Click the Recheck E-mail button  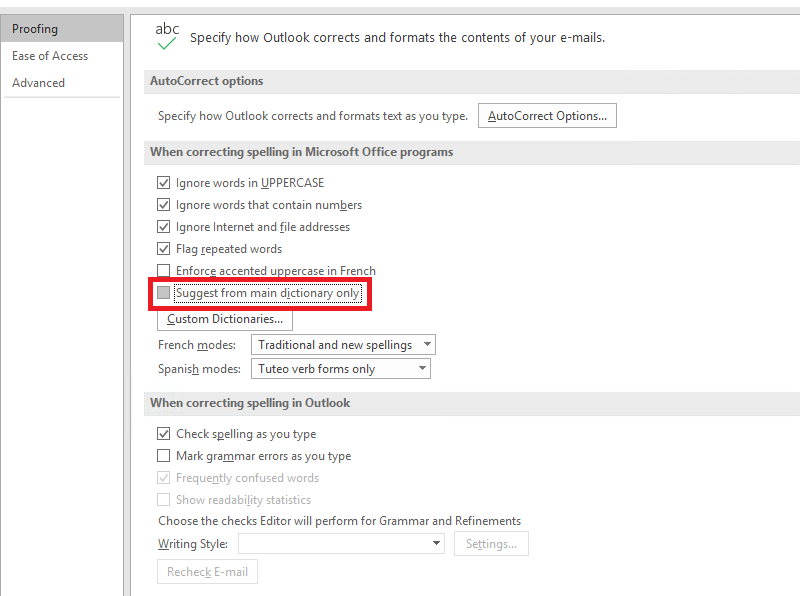[207, 572]
